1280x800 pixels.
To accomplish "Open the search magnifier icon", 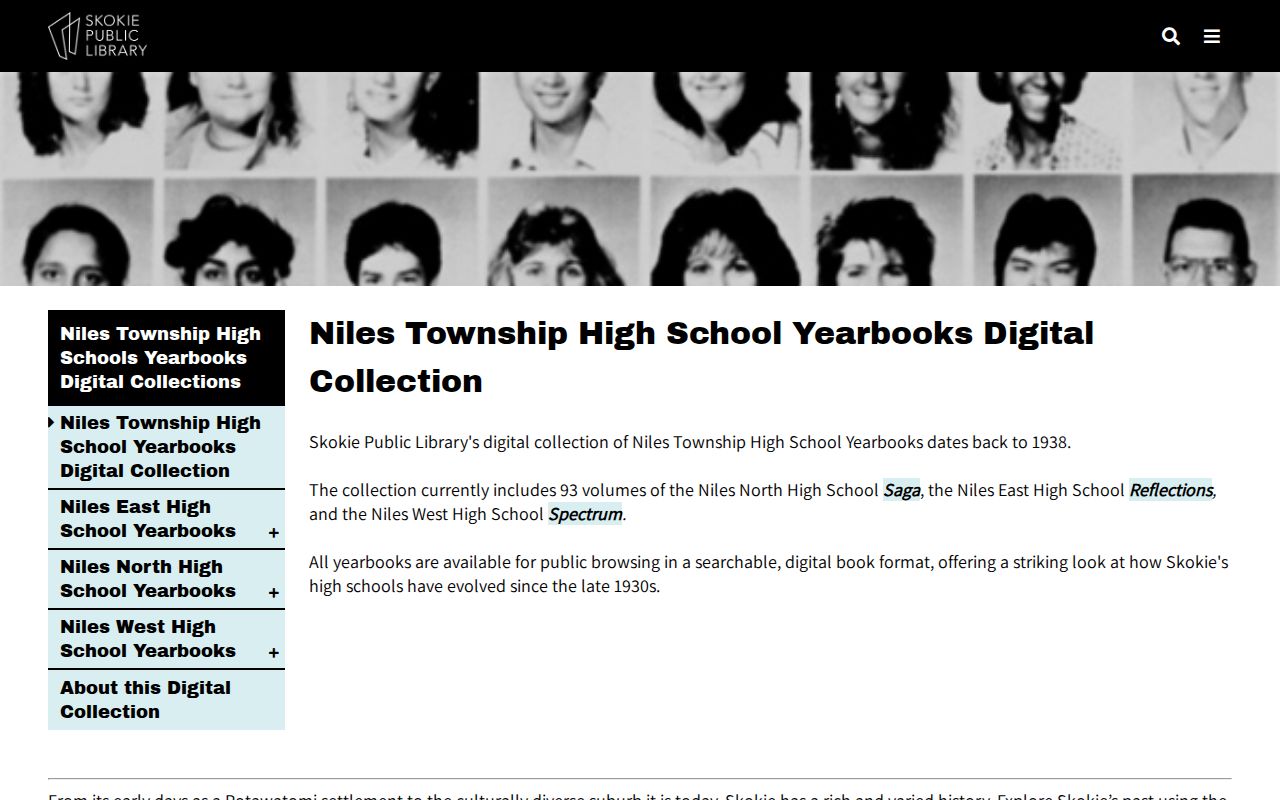I will point(1171,36).
